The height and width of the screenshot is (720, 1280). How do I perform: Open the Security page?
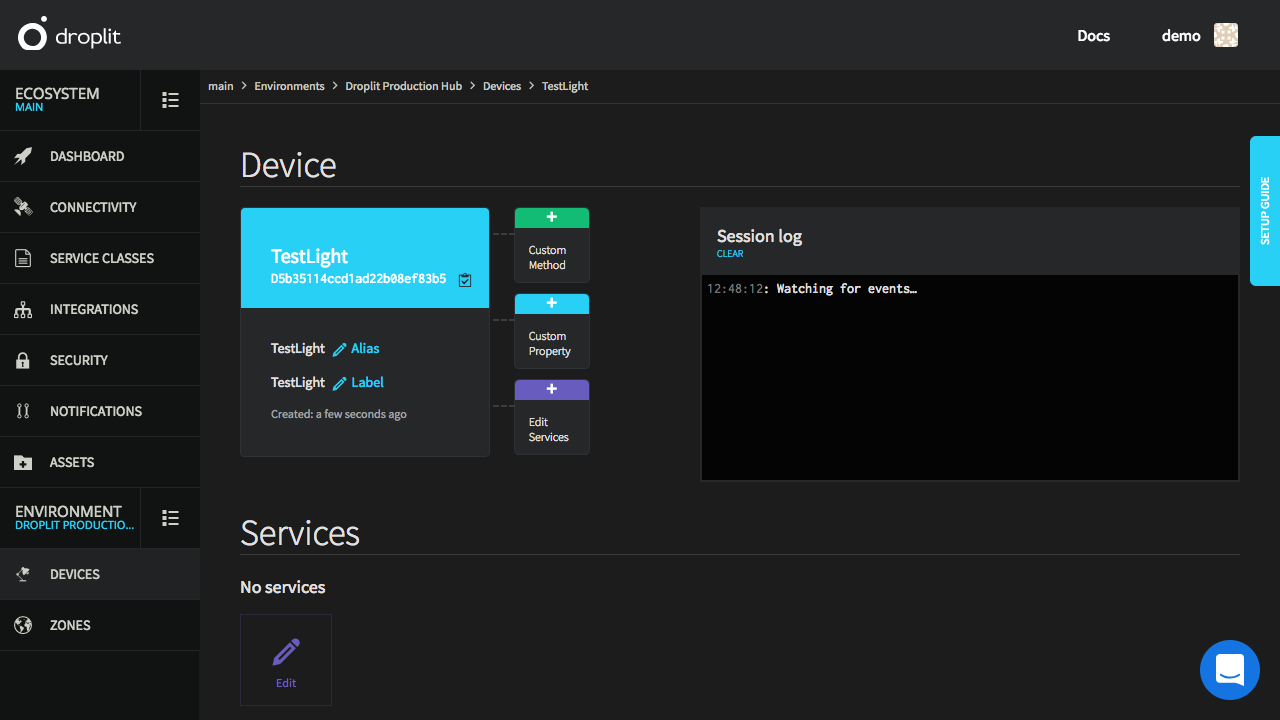100,360
